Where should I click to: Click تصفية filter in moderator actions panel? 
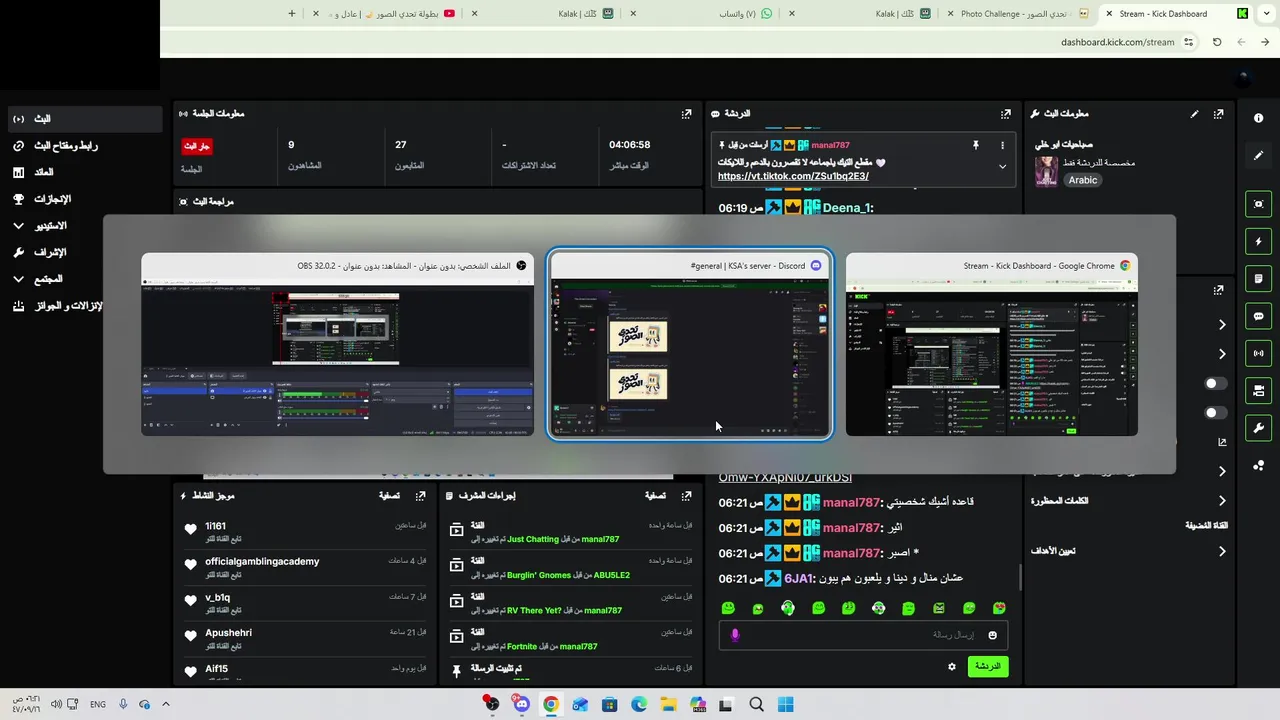(655, 495)
